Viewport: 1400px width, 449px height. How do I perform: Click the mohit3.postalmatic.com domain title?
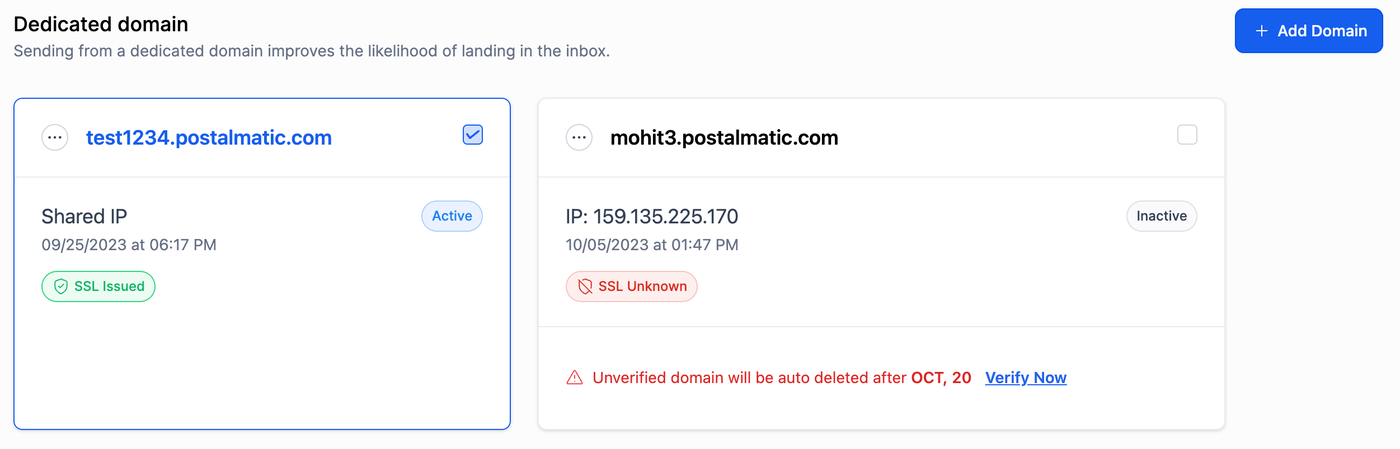coord(724,138)
